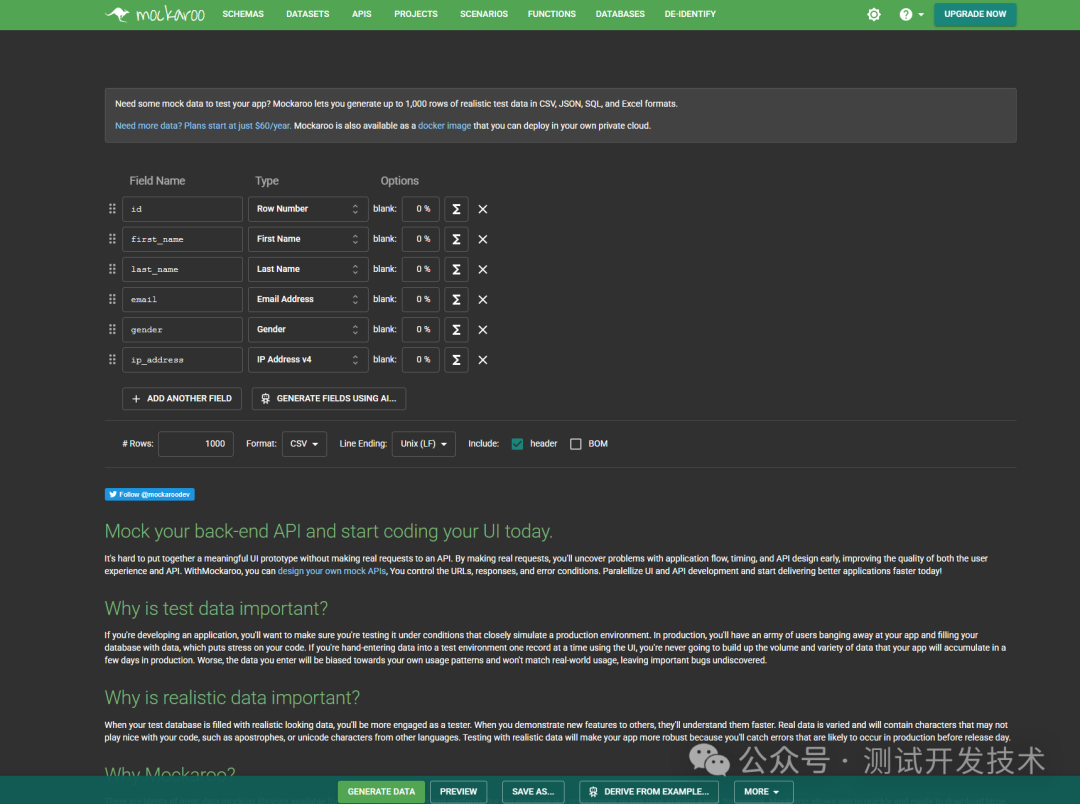Open IP Address v4 type selector
Viewport: 1080px width, 804px height.
[x=308, y=360]
